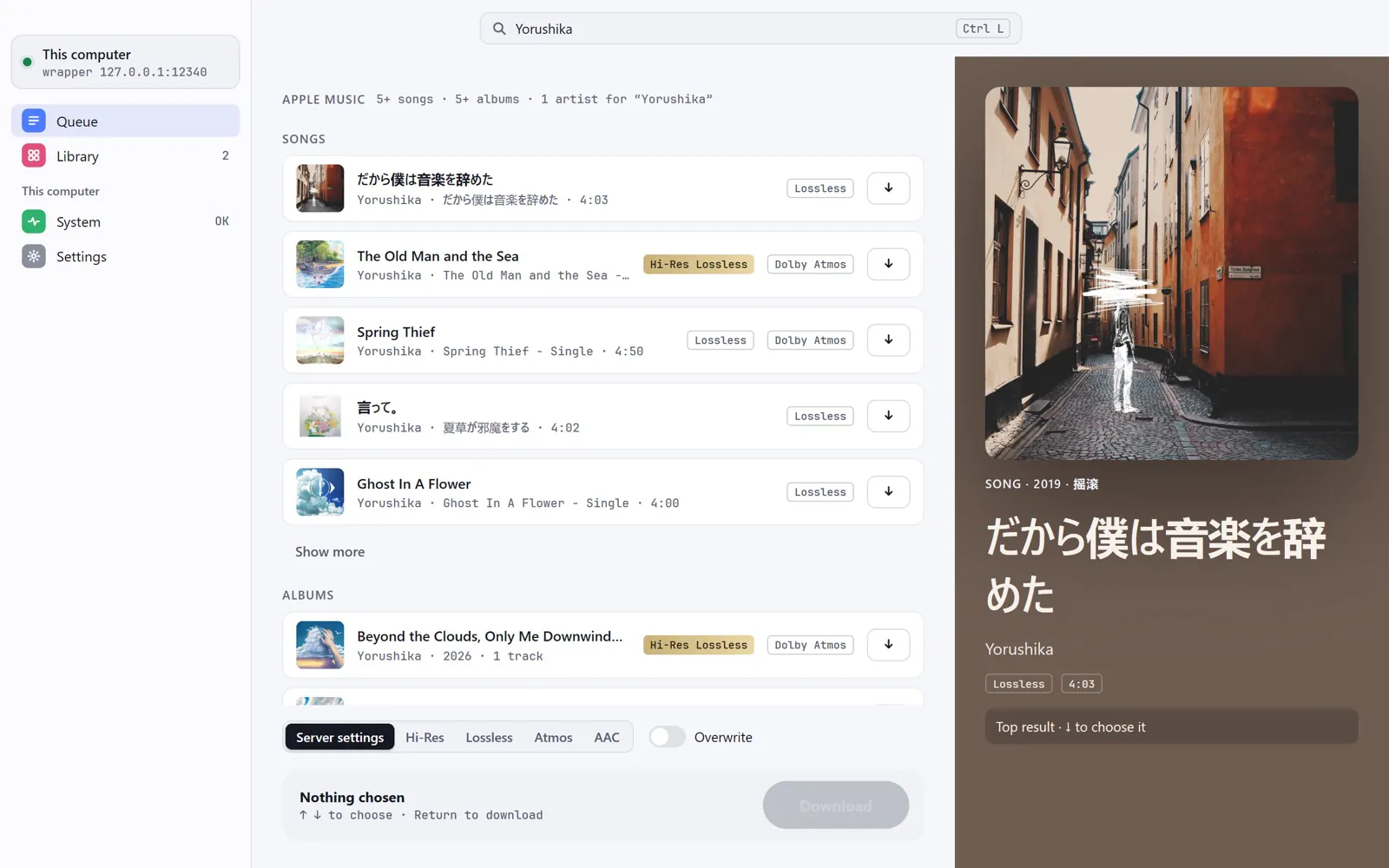The height and width of the screenshot is (868, 1389).
Task: Click Lossless badge on Ghost In A Flower
Action: (820, 491)
